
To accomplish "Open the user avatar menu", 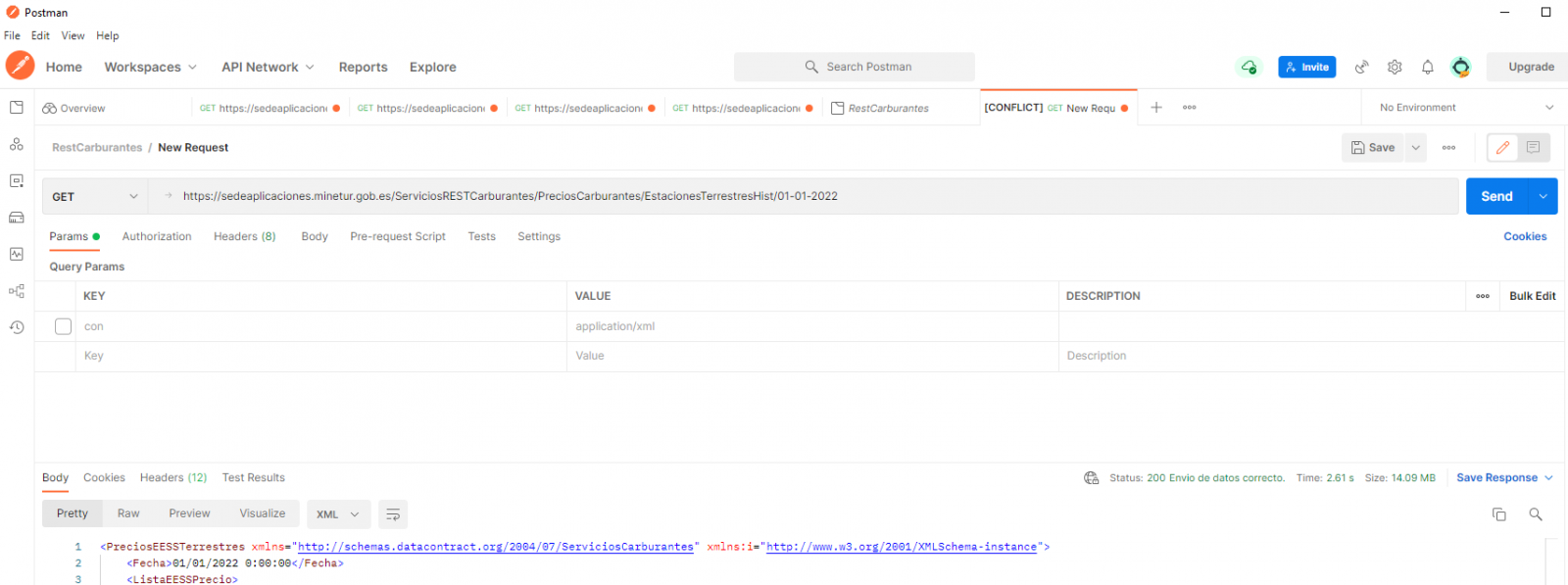I will [x=1461, y=67].
